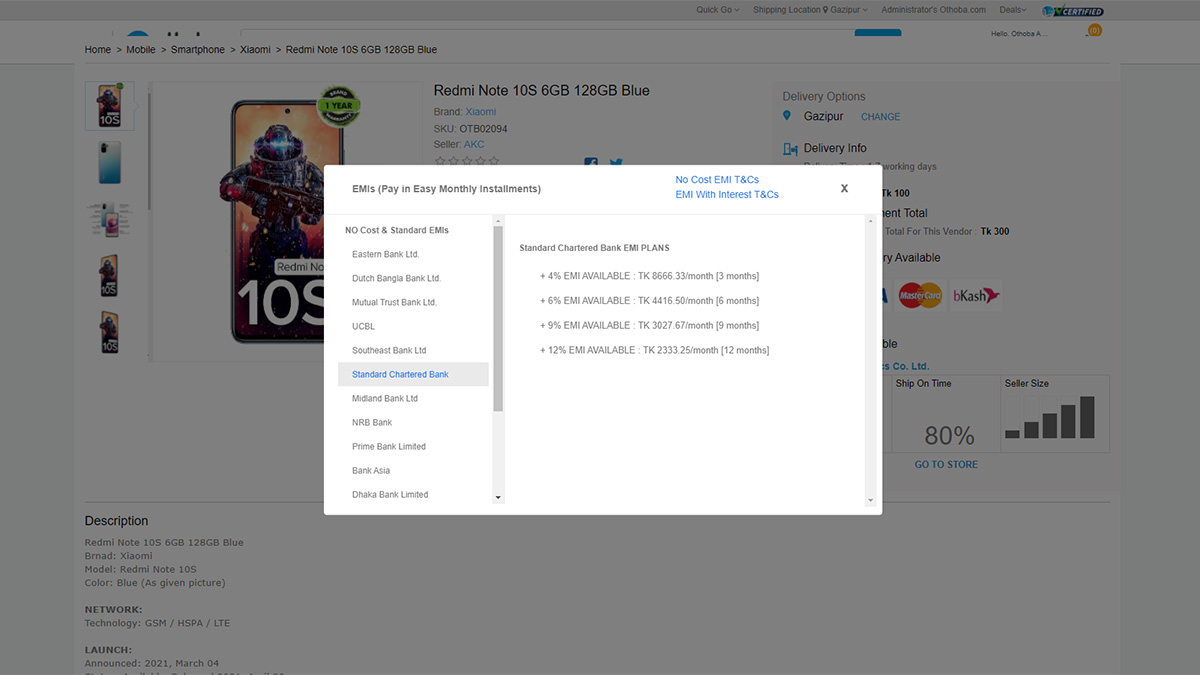
Task: Open the EMI With Interest T&Cs link
Action: click(727, 195)
